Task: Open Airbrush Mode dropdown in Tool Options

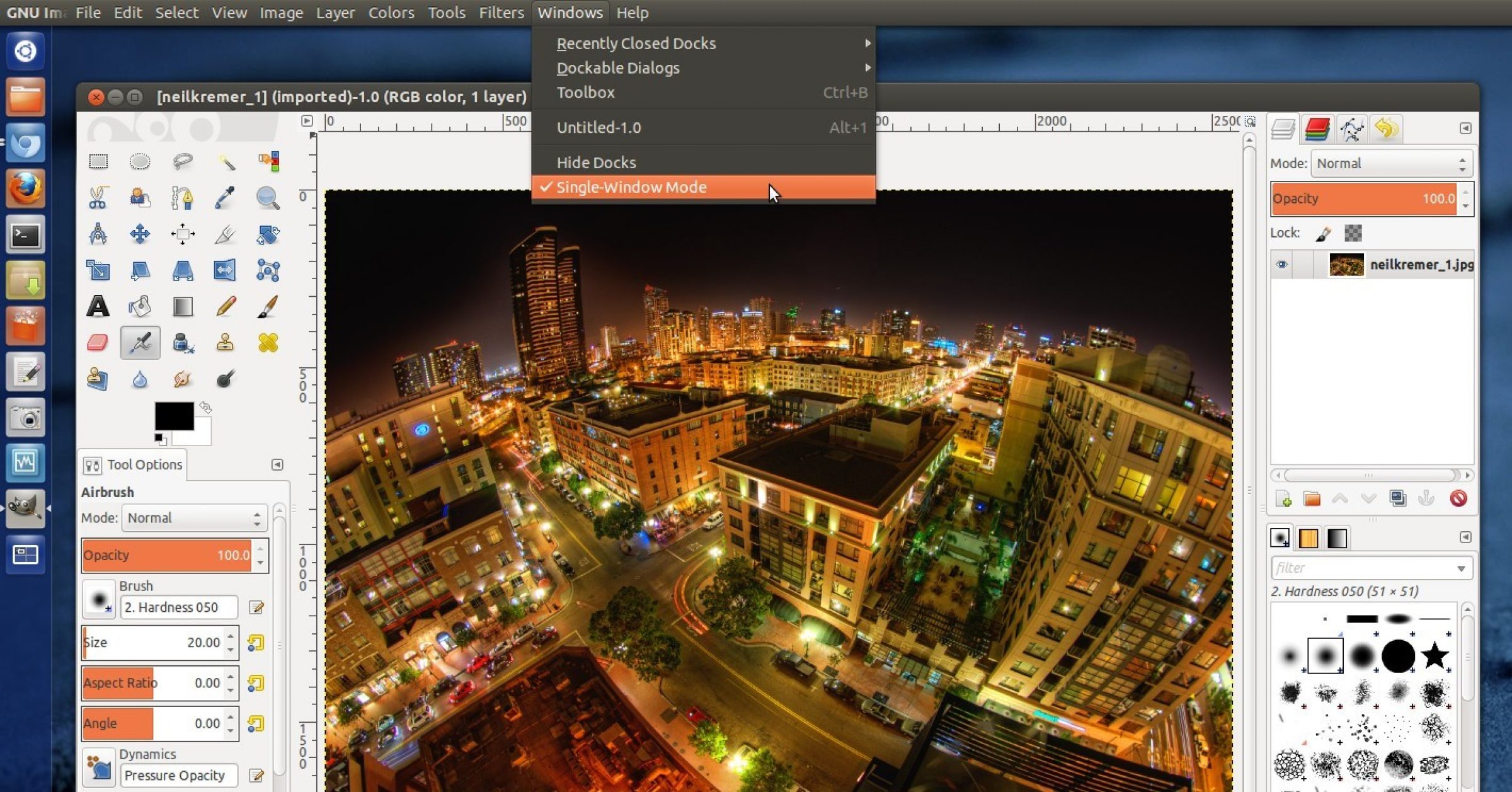Action: (194, 518)
